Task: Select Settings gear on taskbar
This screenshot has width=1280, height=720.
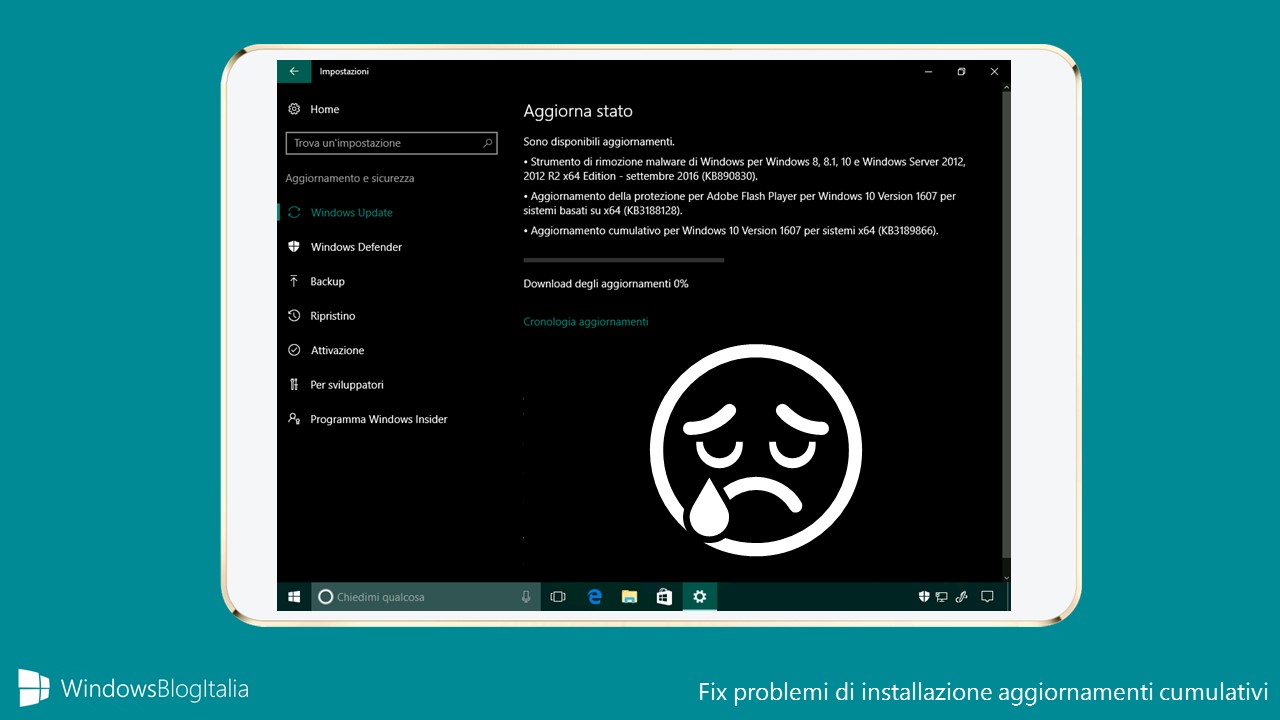Action: click(x=699, y=597)
